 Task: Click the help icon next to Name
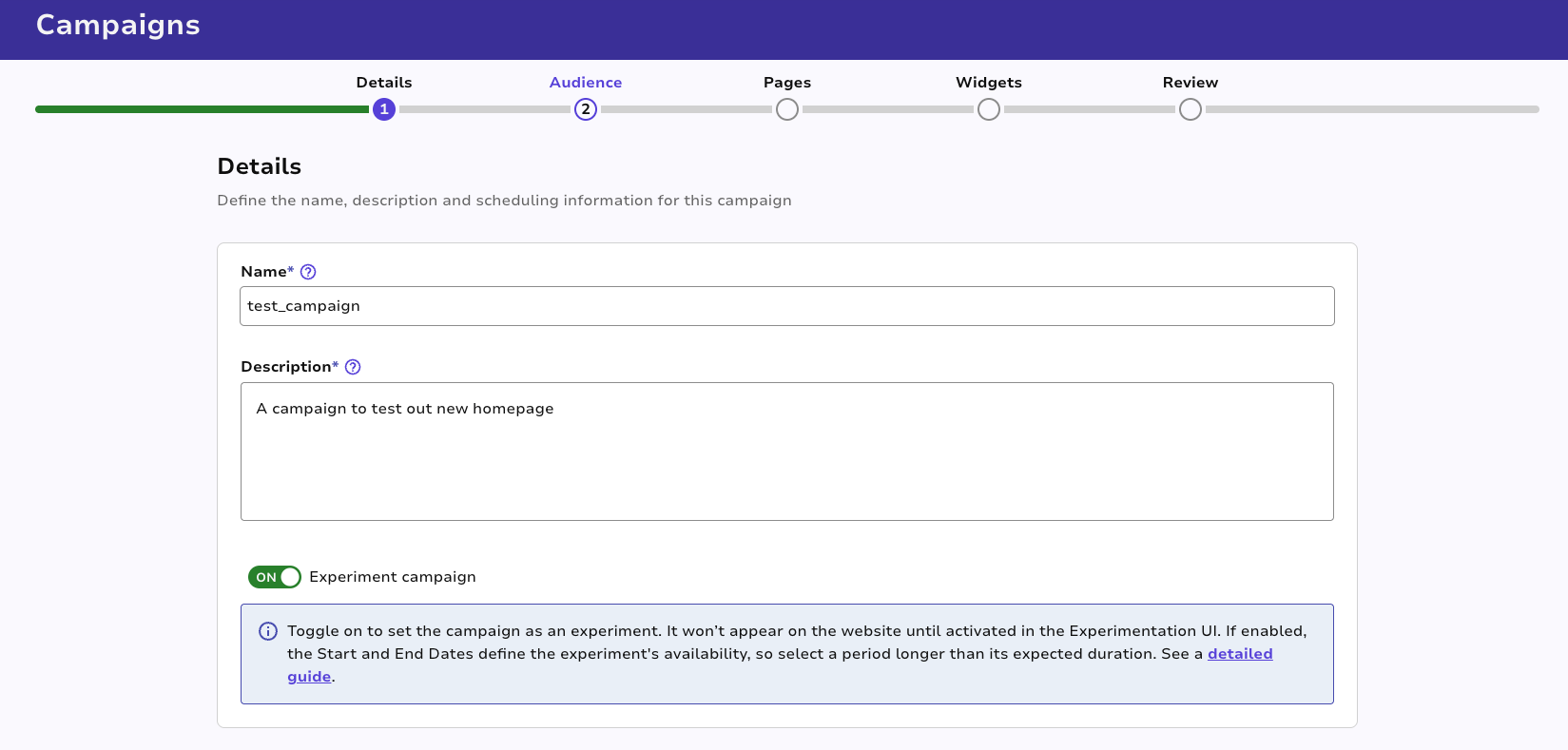point(308,272)
